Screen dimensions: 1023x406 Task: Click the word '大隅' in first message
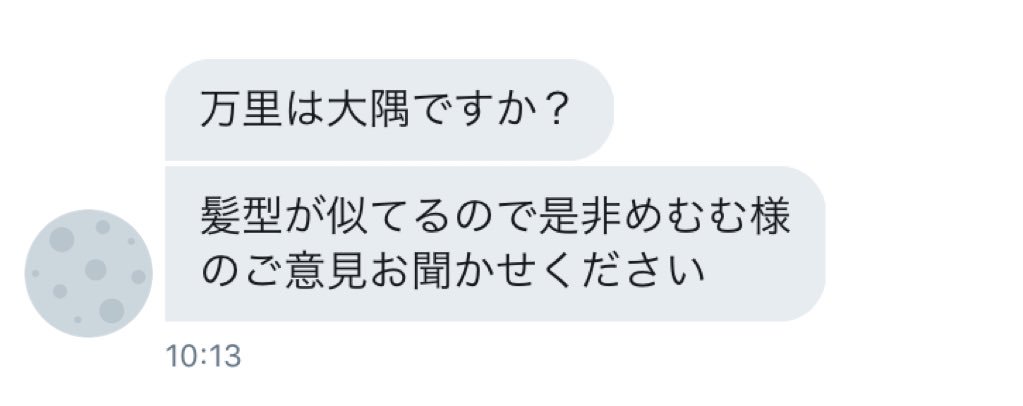(x=369, y=110)
